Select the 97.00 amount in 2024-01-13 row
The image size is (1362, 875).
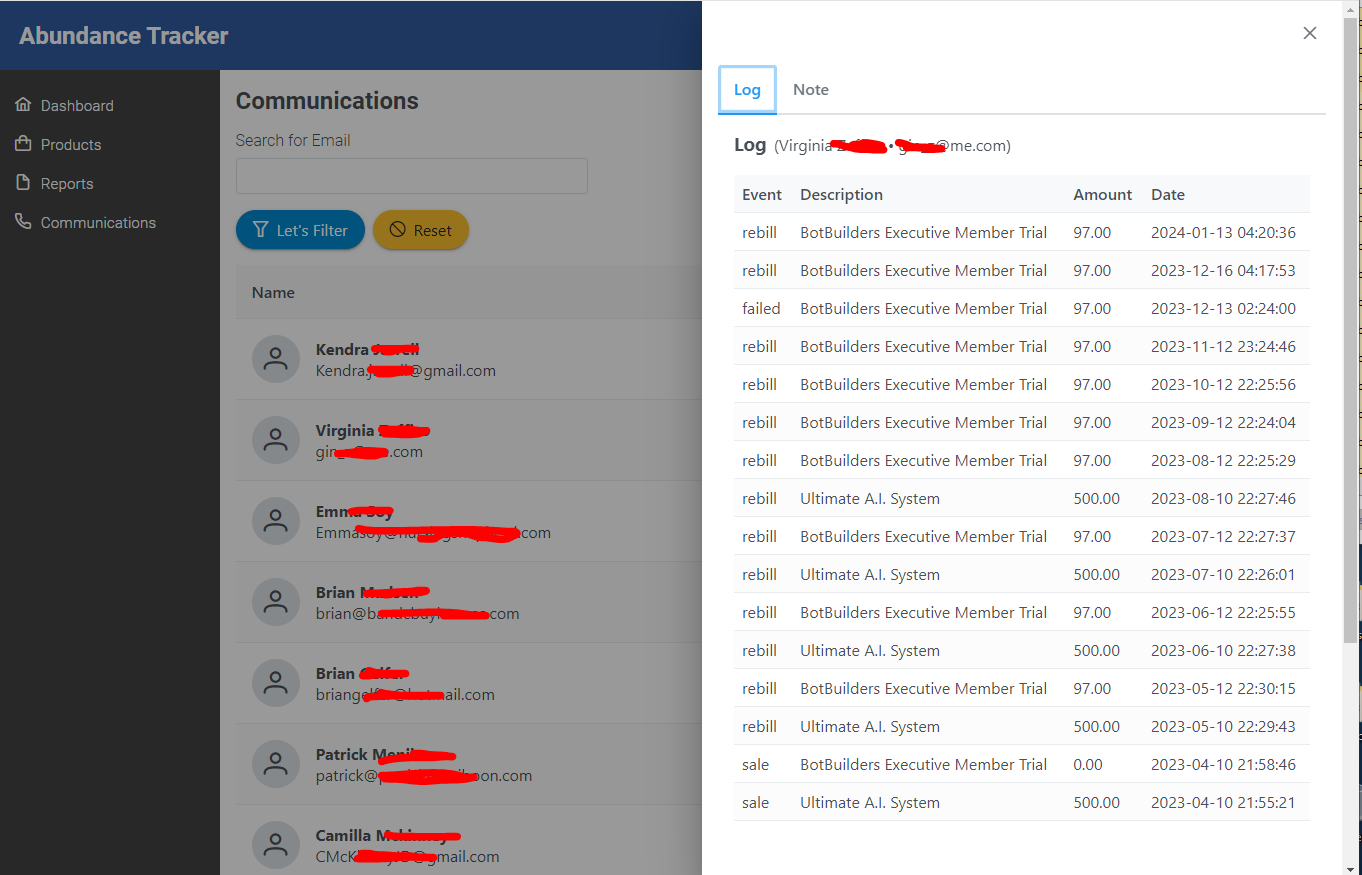(1092, 233)
